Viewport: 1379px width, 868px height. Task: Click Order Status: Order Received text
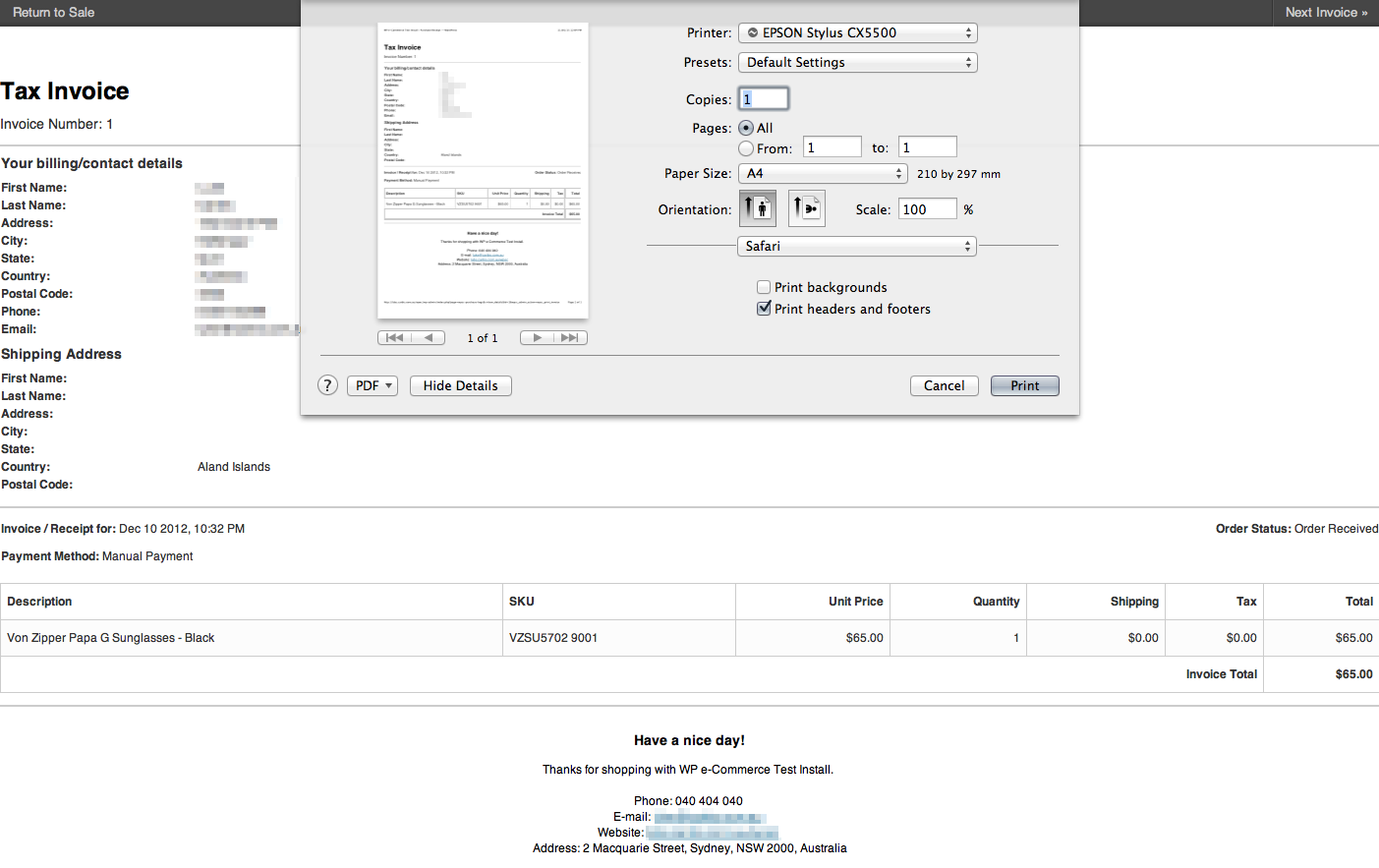coord(1296,529)
